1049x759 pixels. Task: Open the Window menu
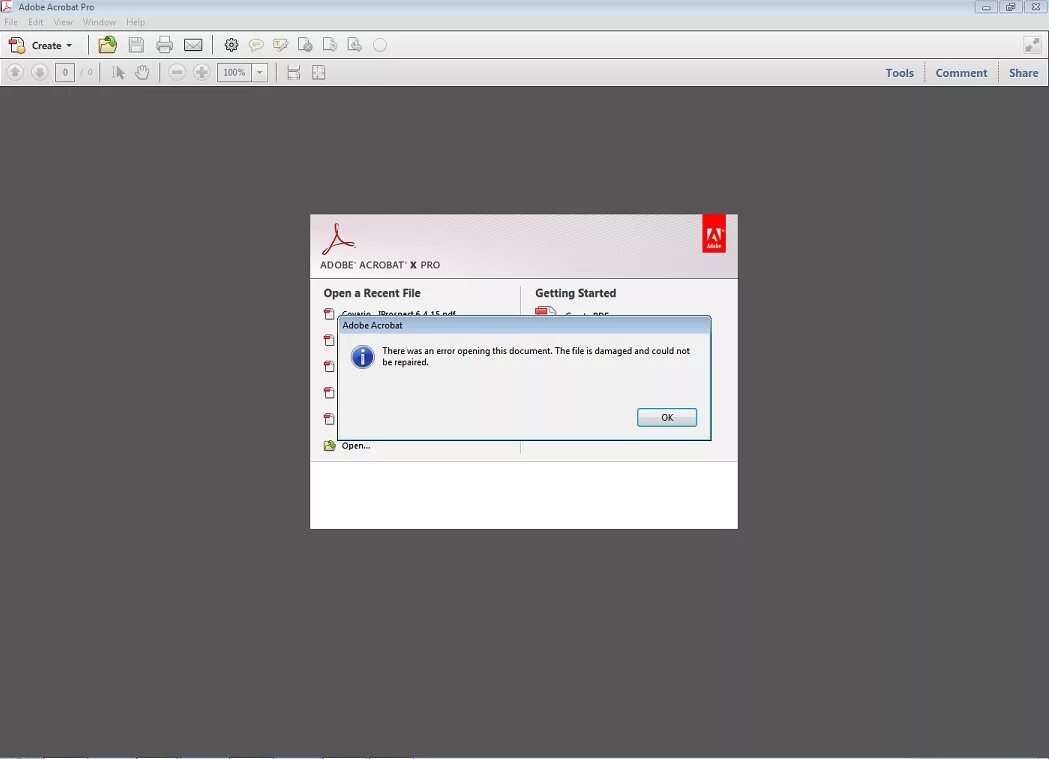(x=99, y=22)
